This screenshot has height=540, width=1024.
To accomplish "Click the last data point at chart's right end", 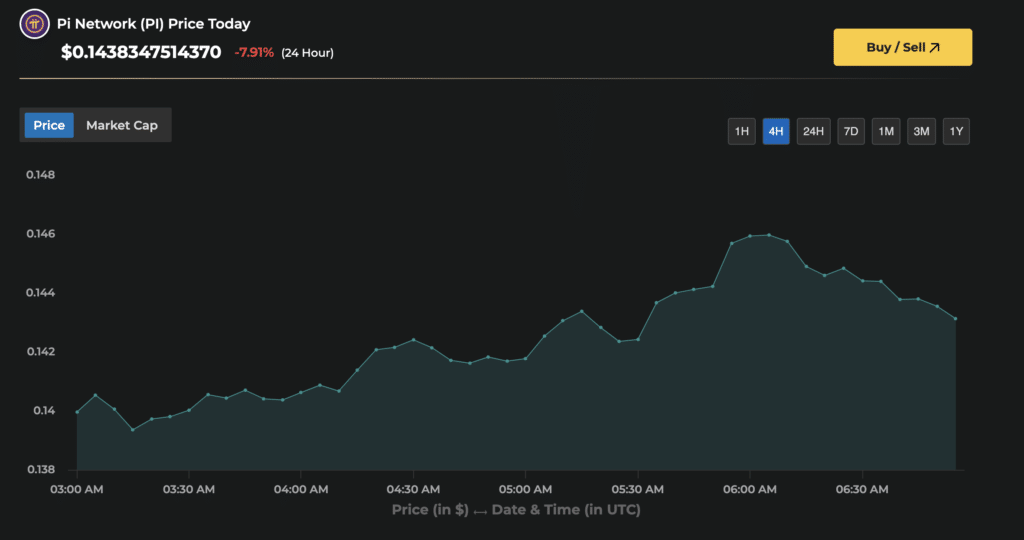I will click(955, 319).
